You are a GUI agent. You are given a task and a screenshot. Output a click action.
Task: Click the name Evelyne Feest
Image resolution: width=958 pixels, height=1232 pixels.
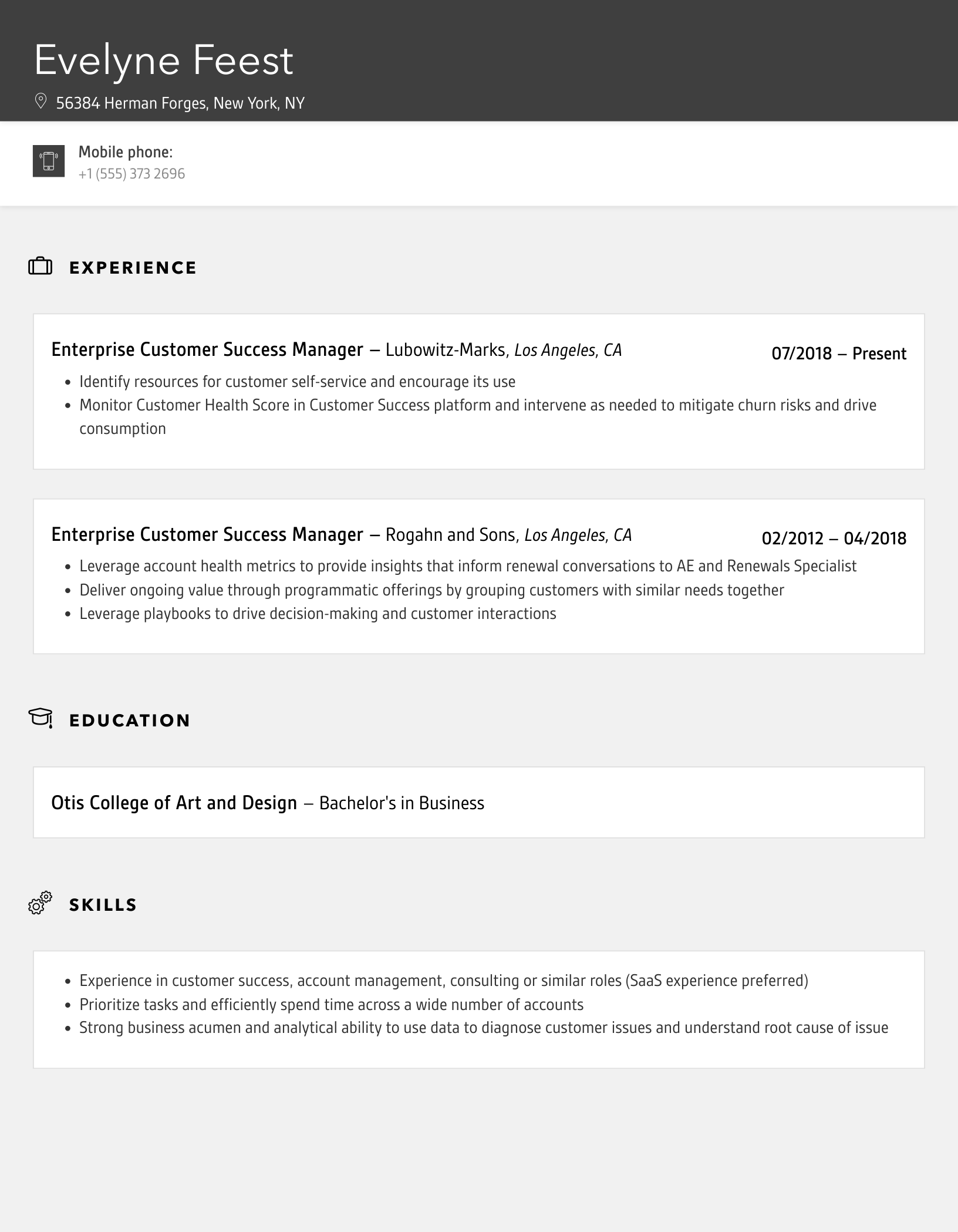(164, 60)
